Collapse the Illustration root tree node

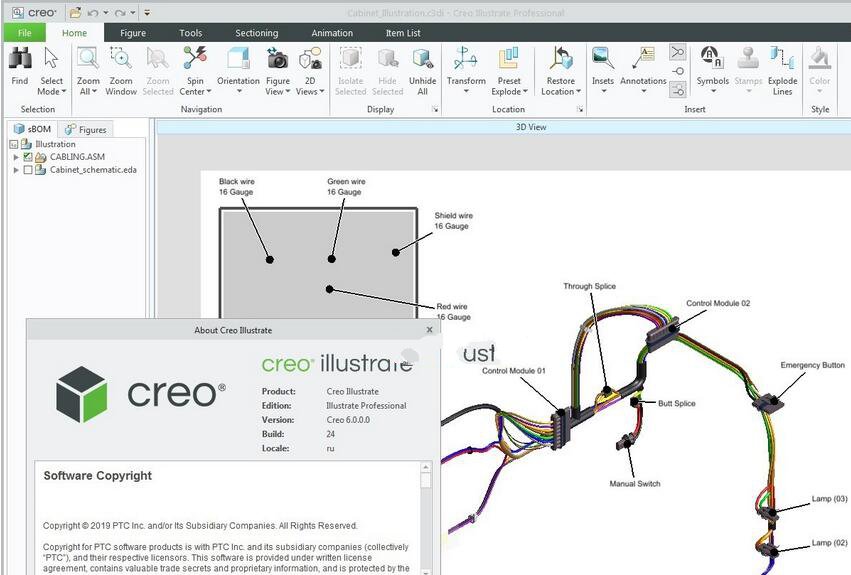tap(14, 144)
